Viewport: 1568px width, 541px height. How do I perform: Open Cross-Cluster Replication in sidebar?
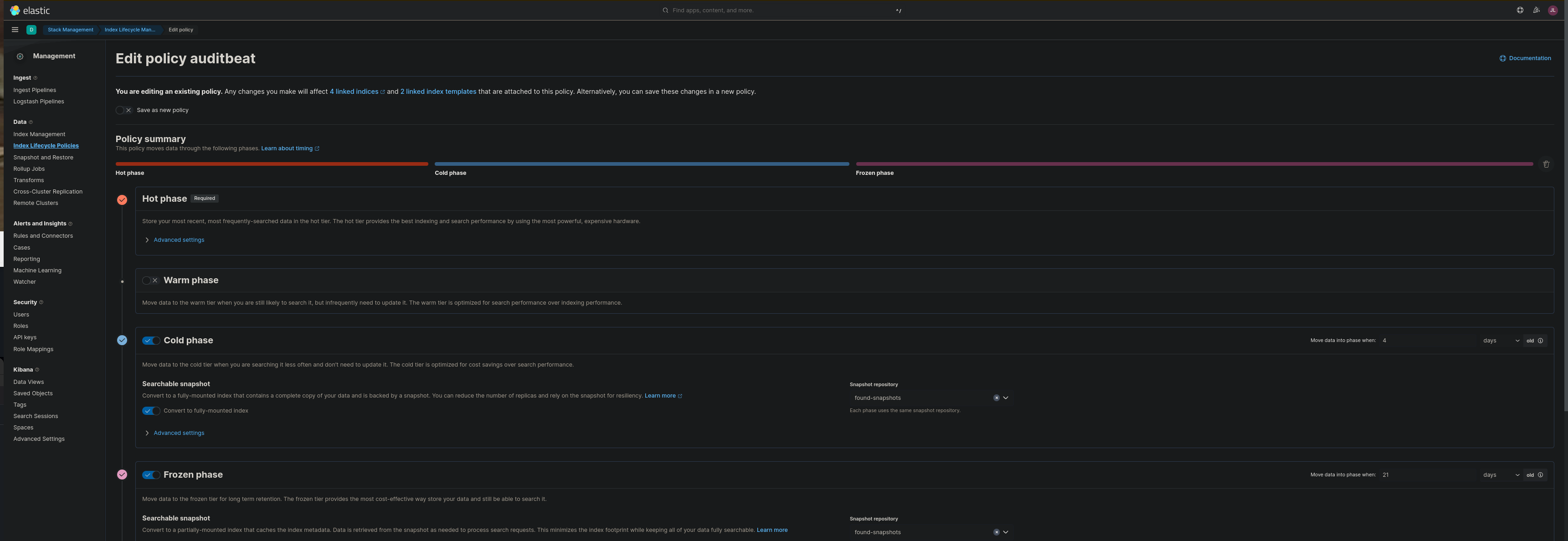coord(48,192)
